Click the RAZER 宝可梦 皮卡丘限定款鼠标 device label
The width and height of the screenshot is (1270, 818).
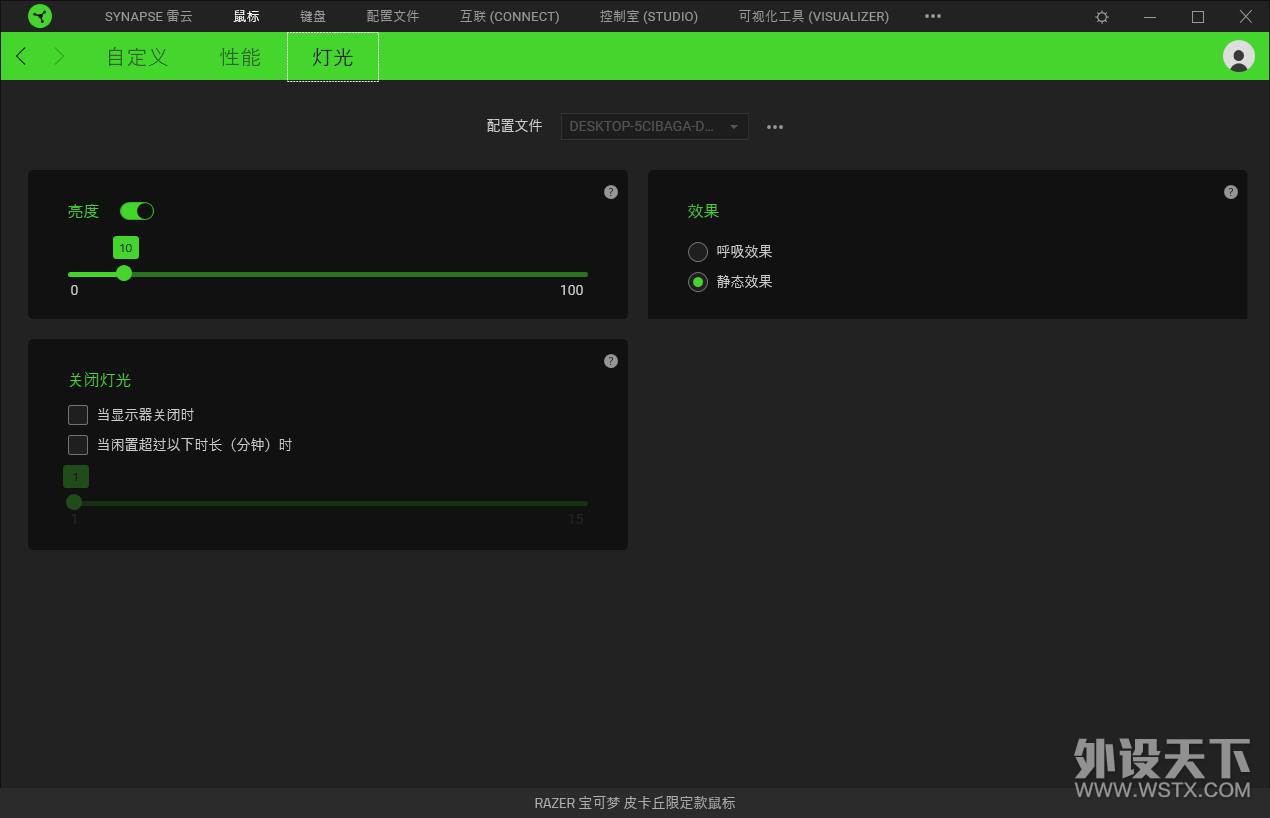[635, 803]
